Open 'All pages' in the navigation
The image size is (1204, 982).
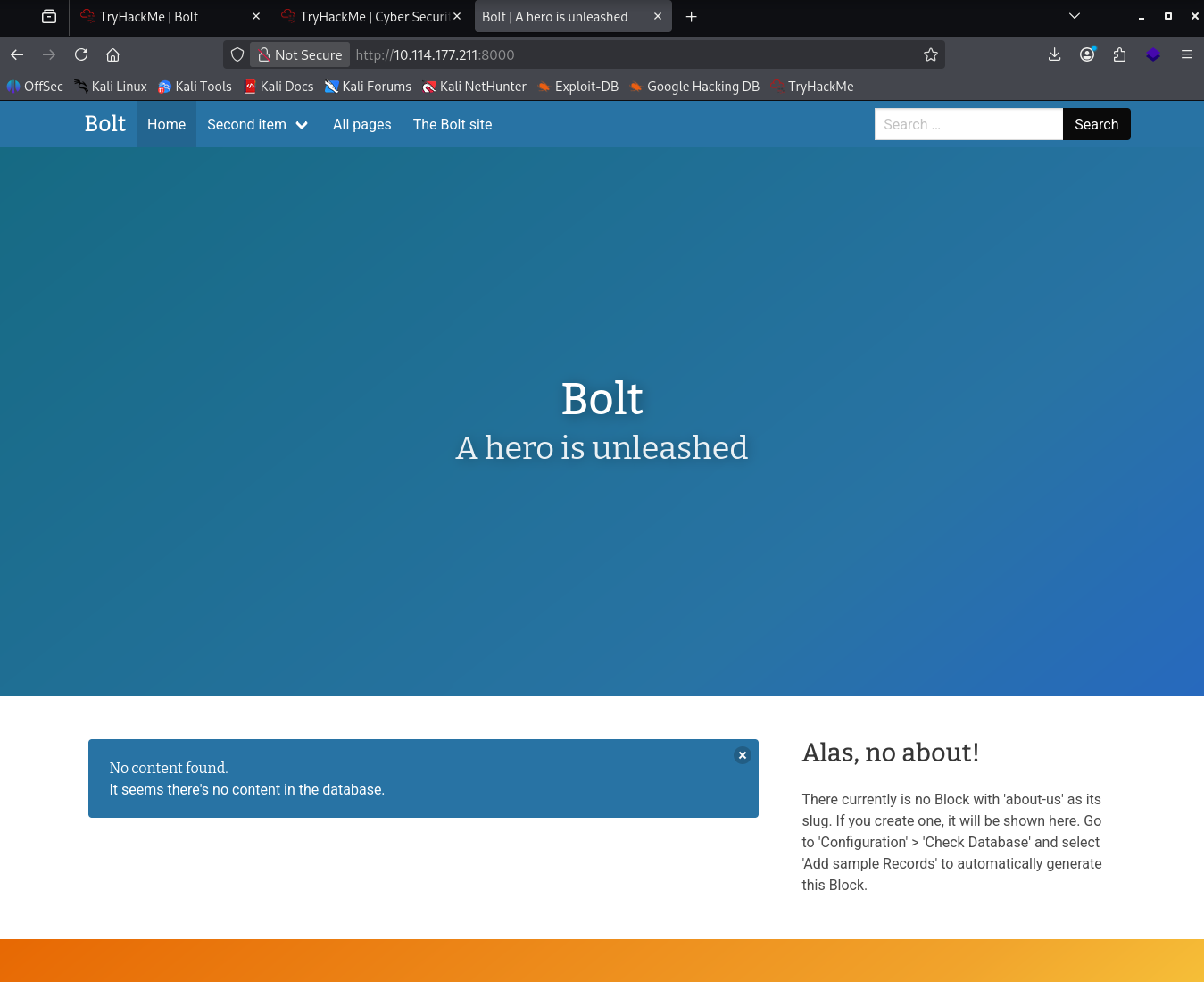[x=361, y=125]
